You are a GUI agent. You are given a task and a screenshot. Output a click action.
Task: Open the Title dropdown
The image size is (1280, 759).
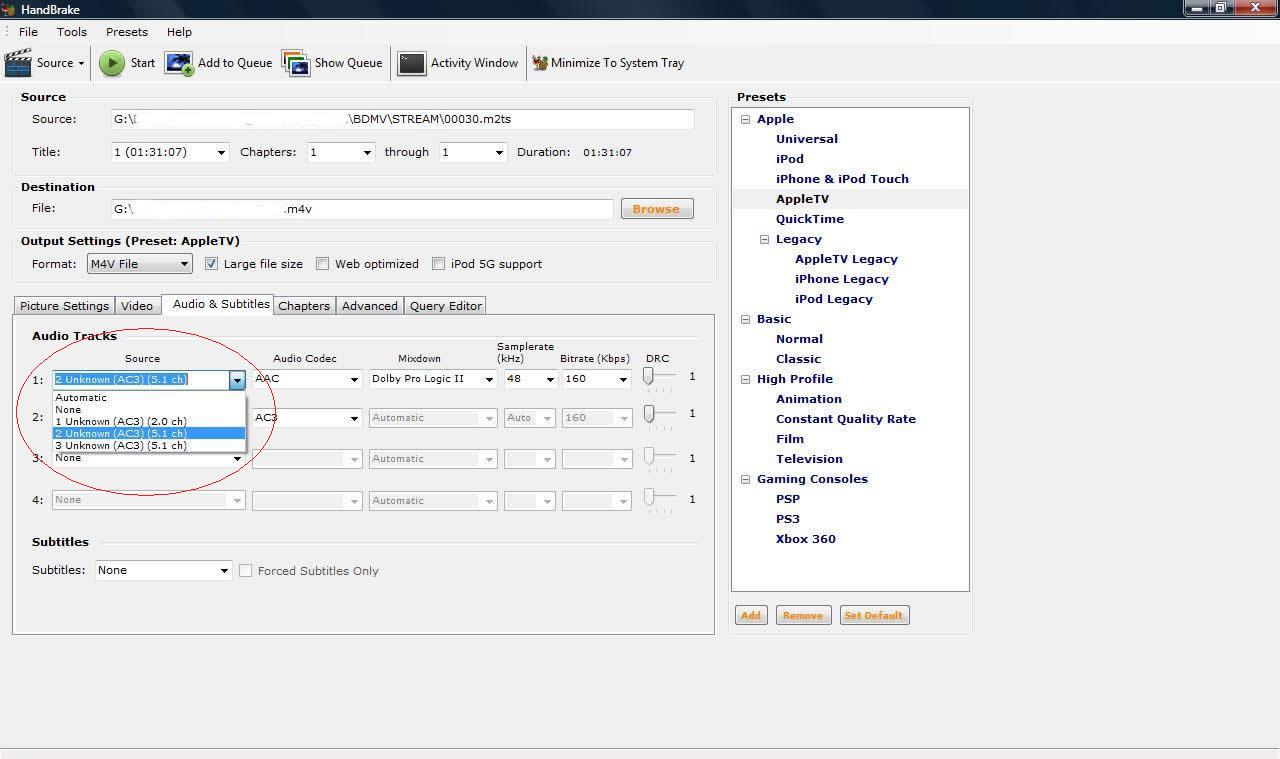[x=170, y=152]
